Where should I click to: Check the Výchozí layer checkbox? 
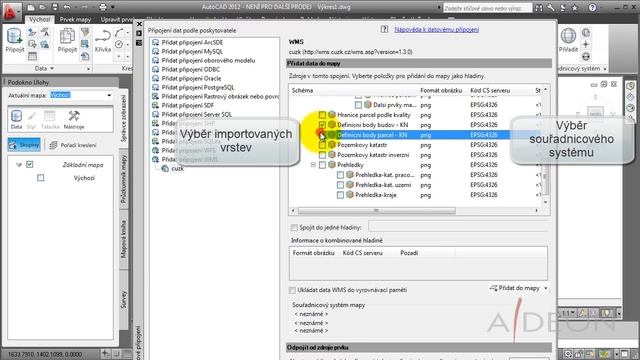pyautogui.click(x=40, y=178)
